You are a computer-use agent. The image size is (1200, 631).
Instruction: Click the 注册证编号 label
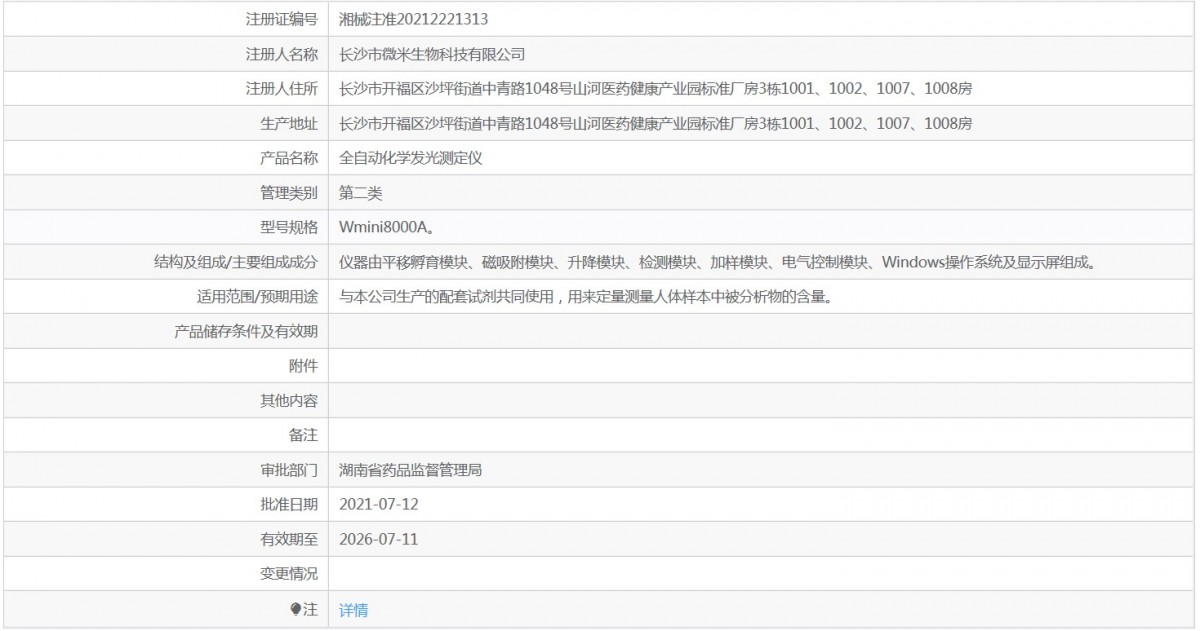282,19
